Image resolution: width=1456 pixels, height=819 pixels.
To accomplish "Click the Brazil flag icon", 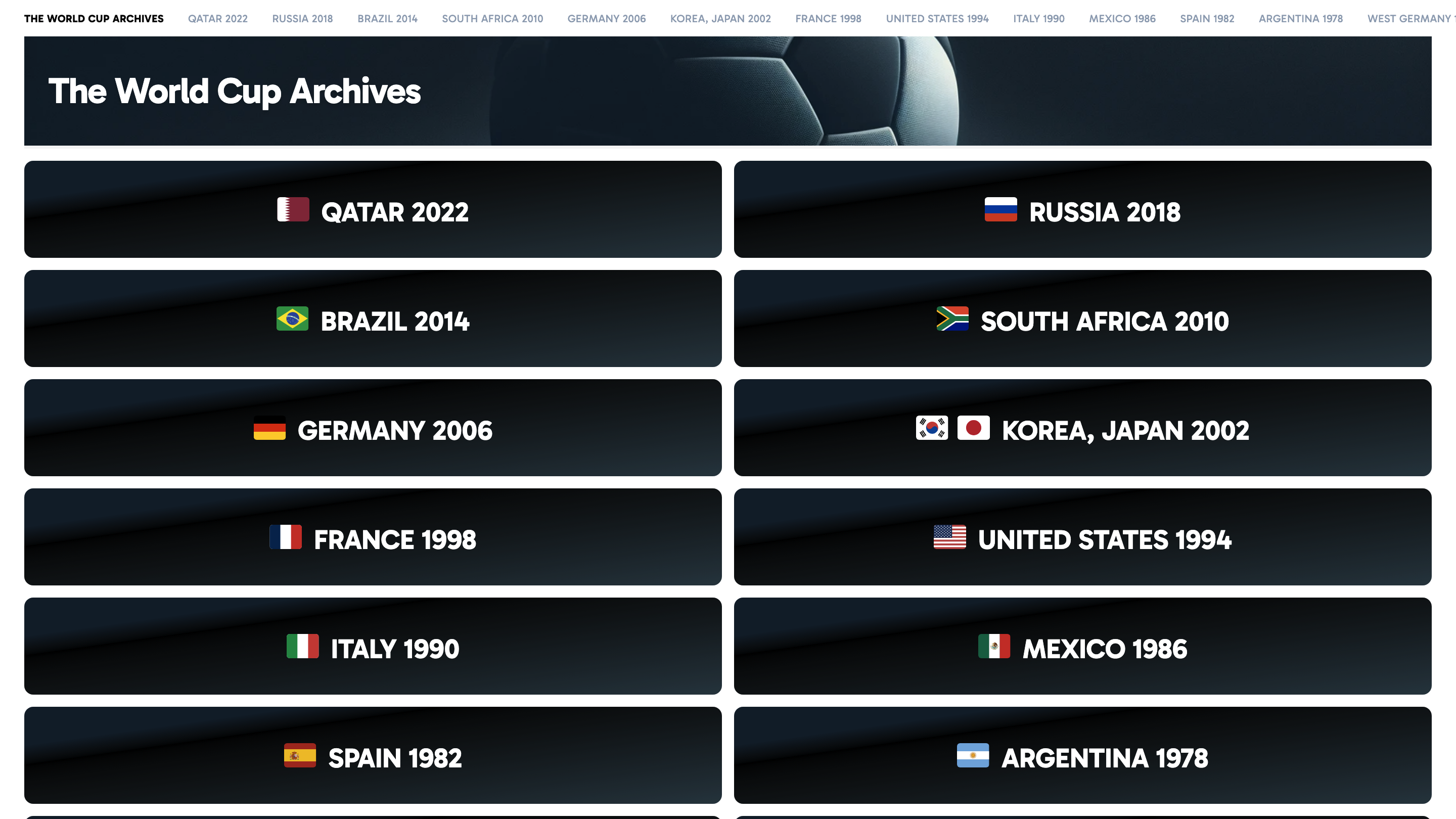I will pyautogui.click(x=292, y=320).
